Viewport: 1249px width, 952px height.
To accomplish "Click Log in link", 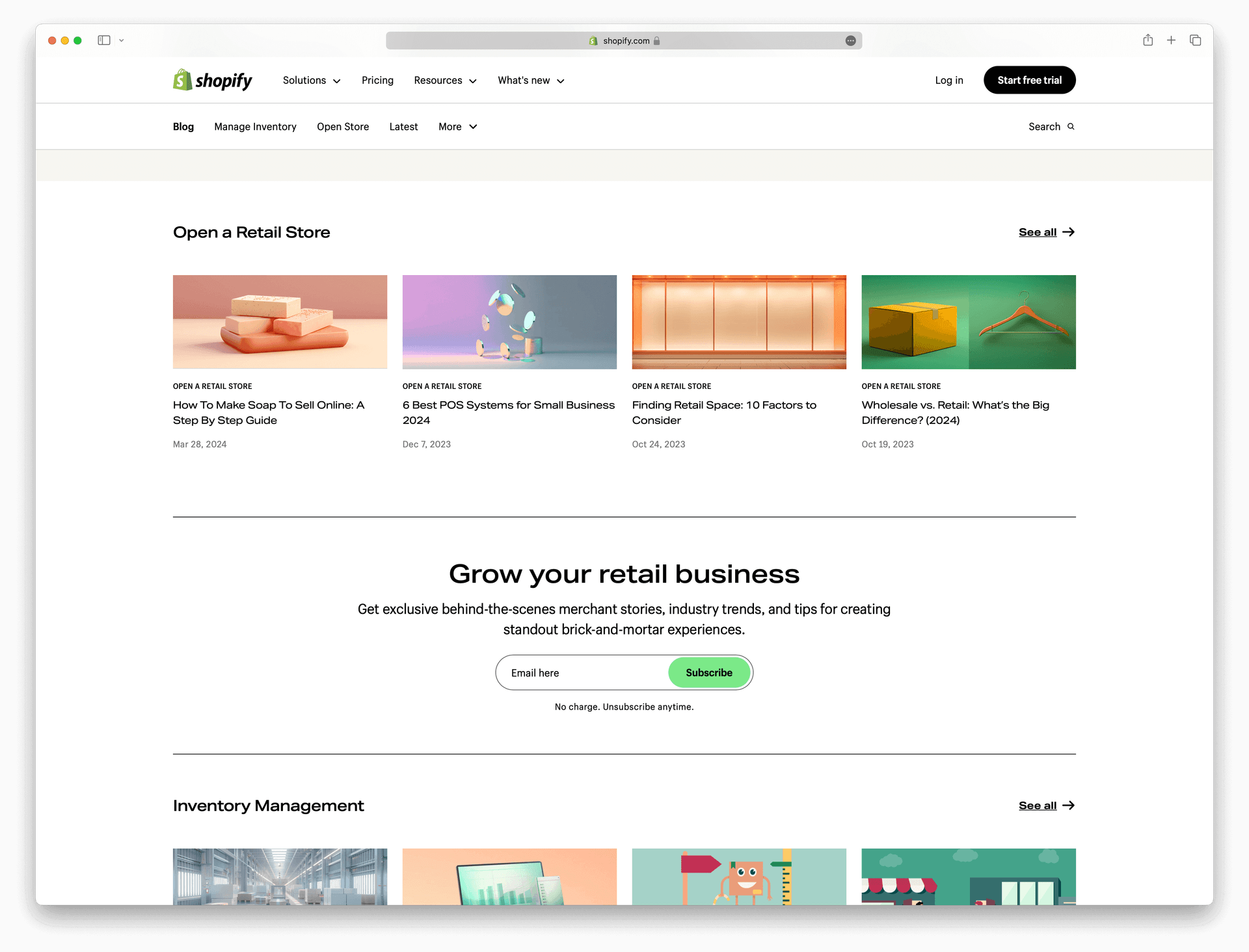I will coord(949,80).
